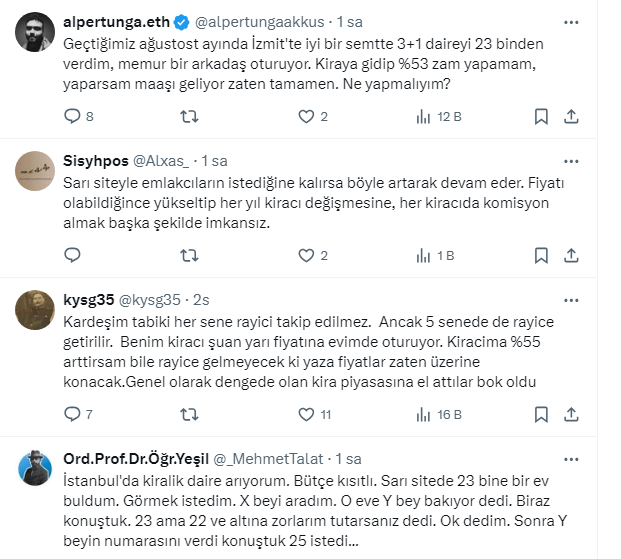Image resolution: width=621 pixels, height=559 pixels.
Task: Like the alpertunga.eth tweet
Action: [x=309, y=117]
